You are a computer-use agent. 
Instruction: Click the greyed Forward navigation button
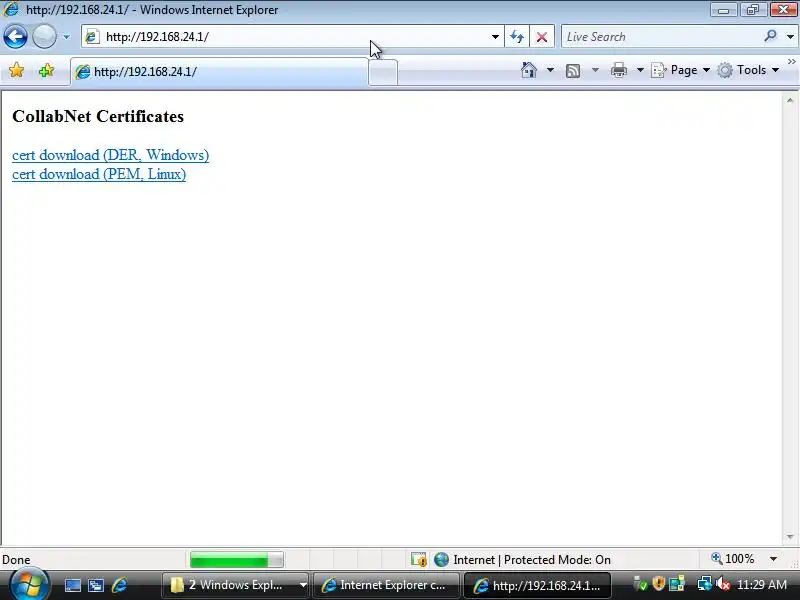(44, 37)
